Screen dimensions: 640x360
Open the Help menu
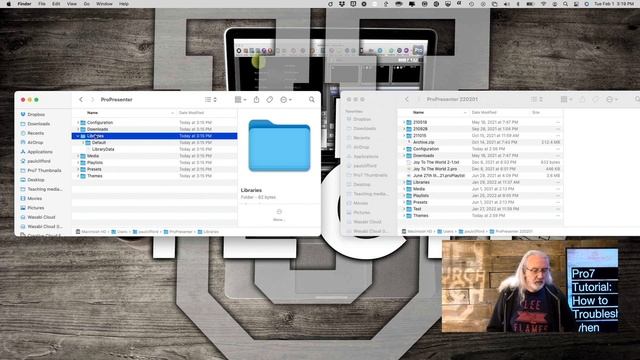(124, 4)
